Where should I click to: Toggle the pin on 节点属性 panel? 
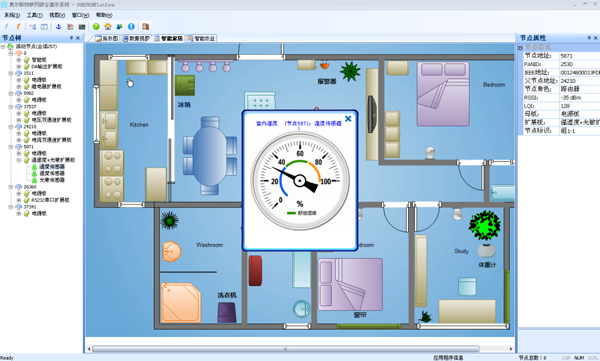pos(589,38)
